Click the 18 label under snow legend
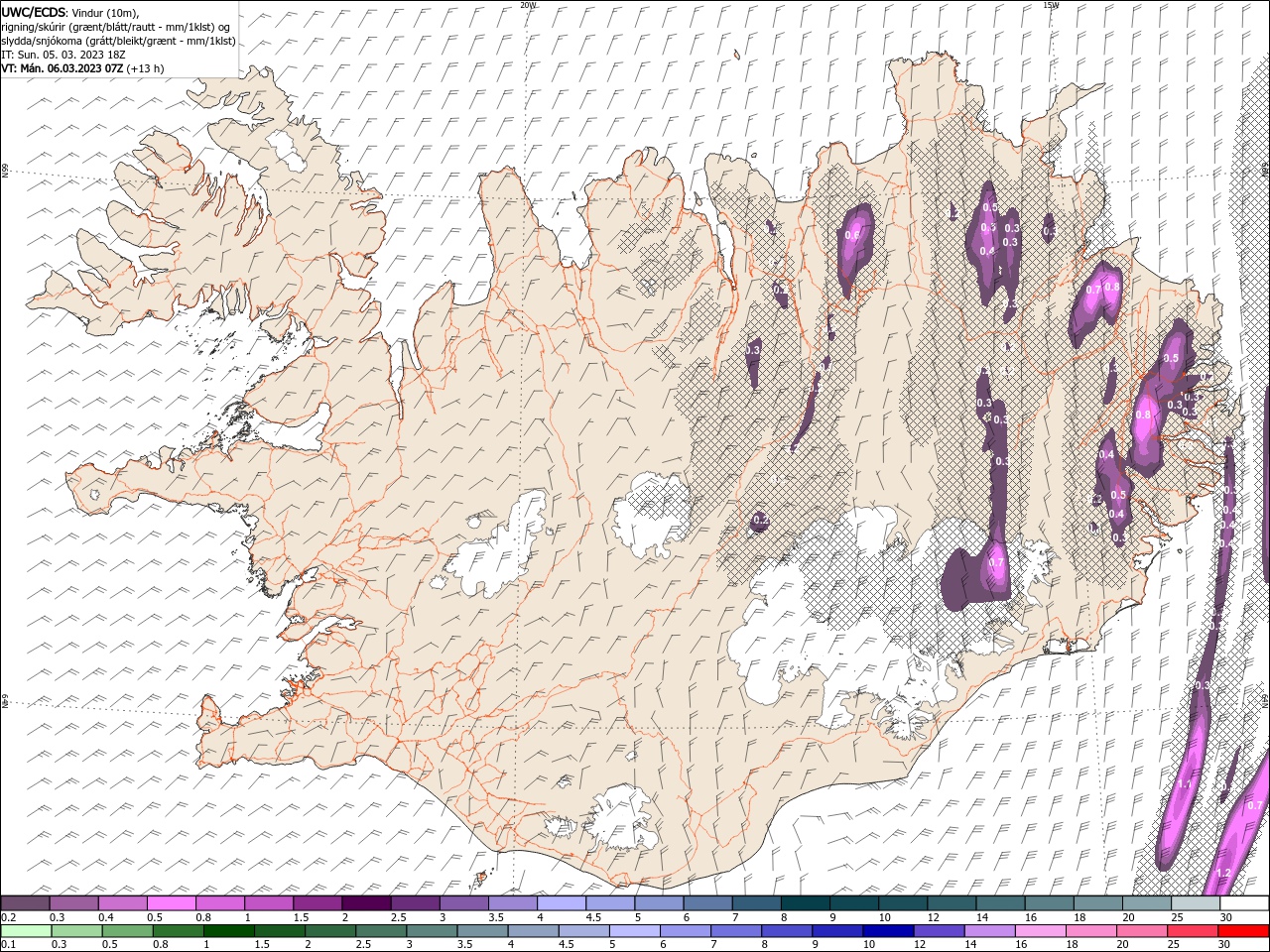This screenshot has height=952, width=1270. pyautogui.click(x=1079, y=918)
